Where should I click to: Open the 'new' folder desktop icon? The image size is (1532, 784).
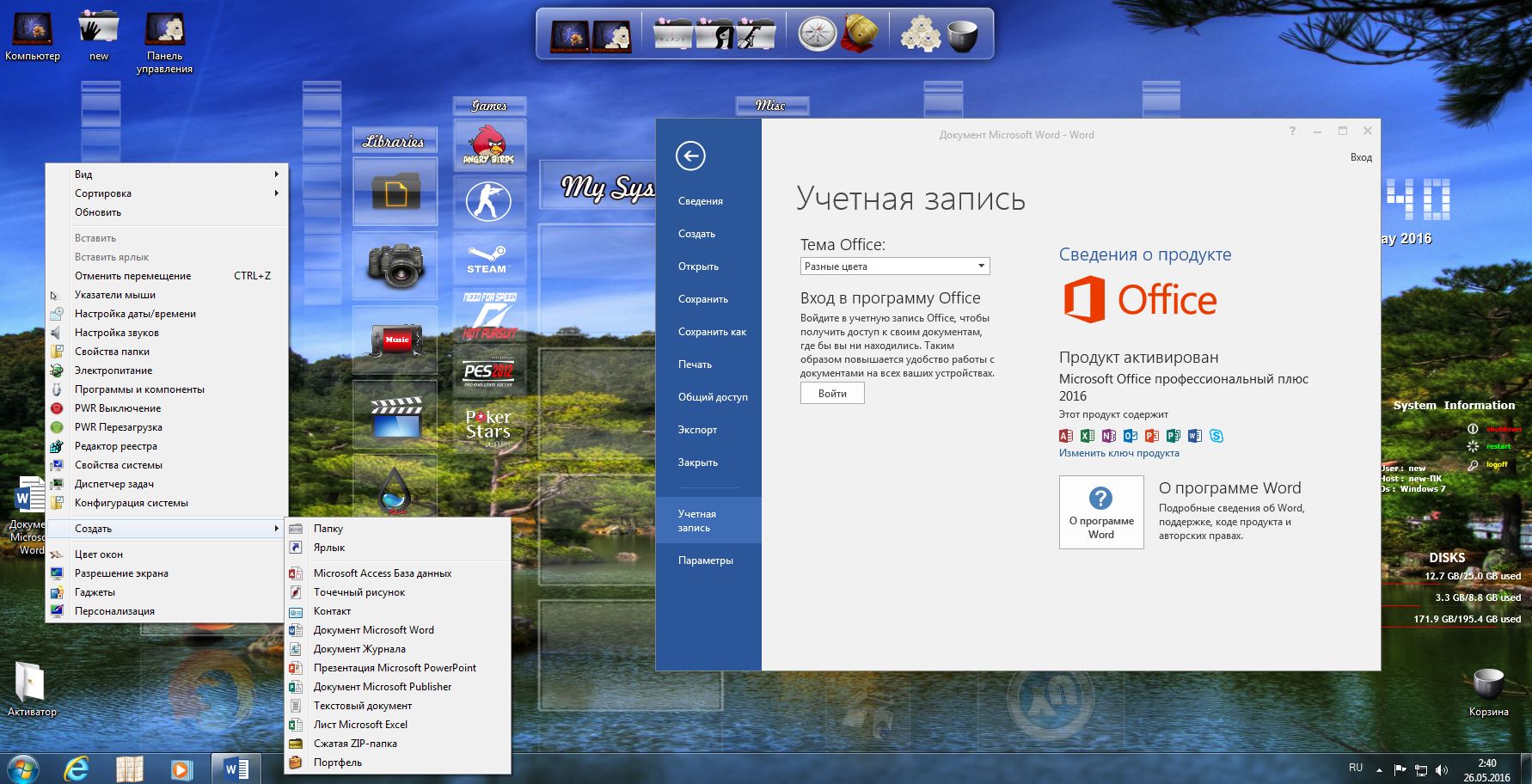click(x=99, y=36)
